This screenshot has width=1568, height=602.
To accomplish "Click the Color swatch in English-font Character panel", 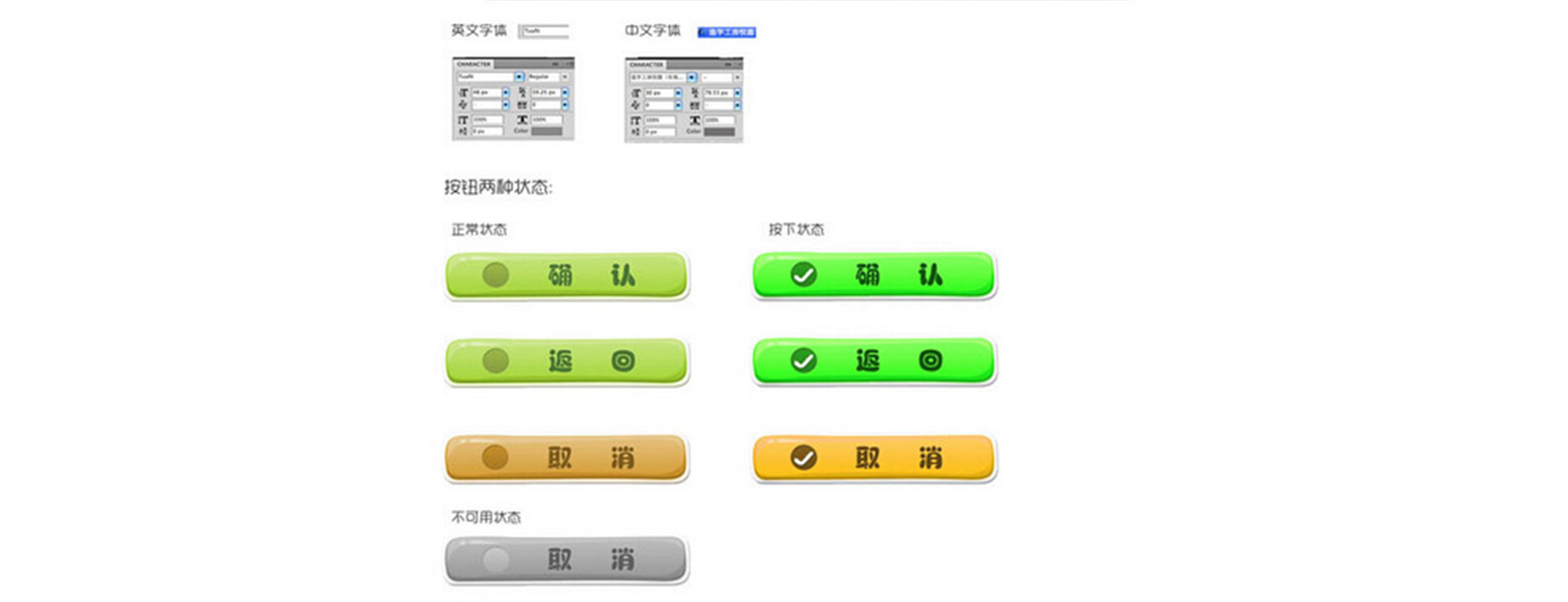I will (547, 131).
